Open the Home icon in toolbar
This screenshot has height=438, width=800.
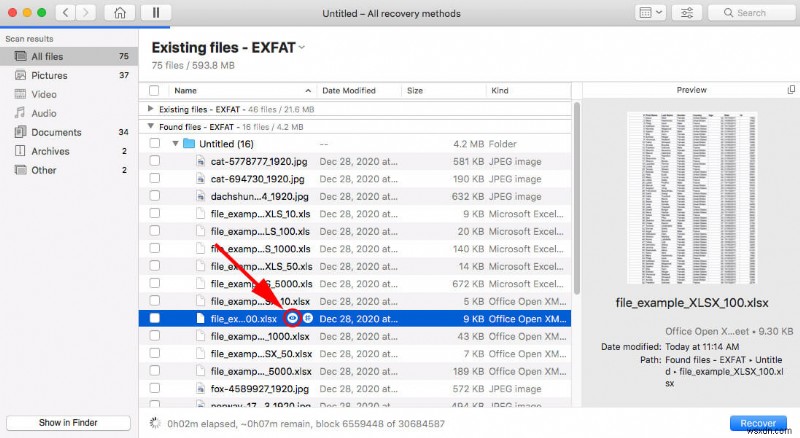point(120,12)
